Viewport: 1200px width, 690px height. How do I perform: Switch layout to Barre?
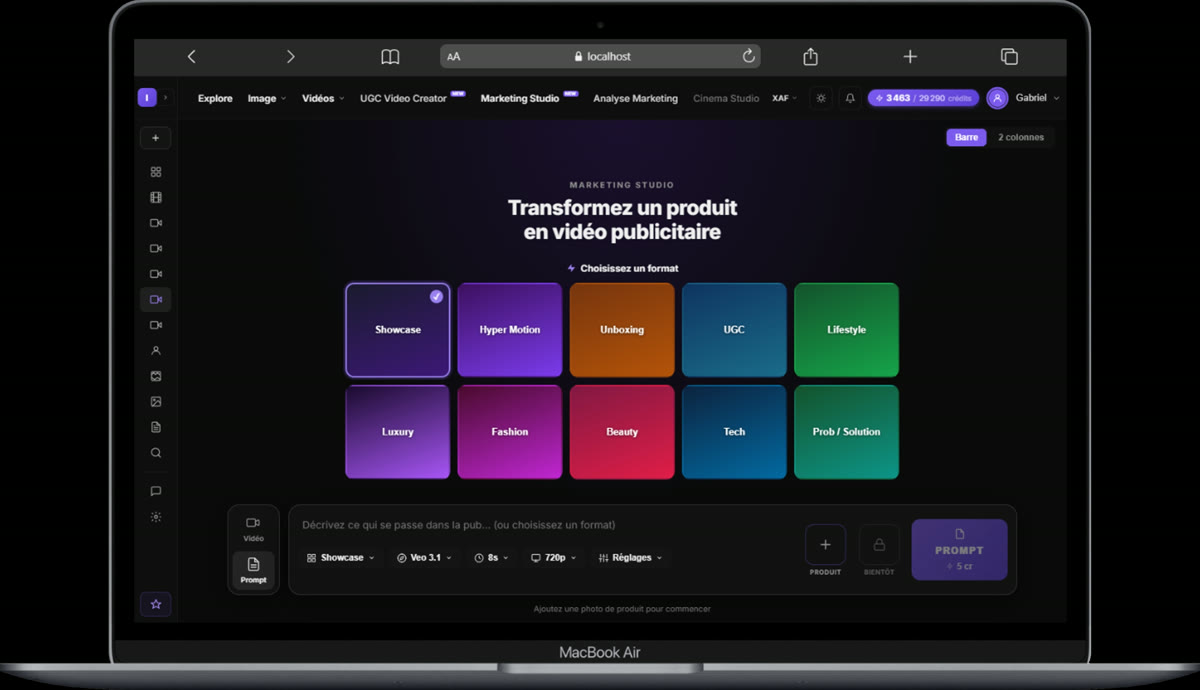[x=966, y=137]
